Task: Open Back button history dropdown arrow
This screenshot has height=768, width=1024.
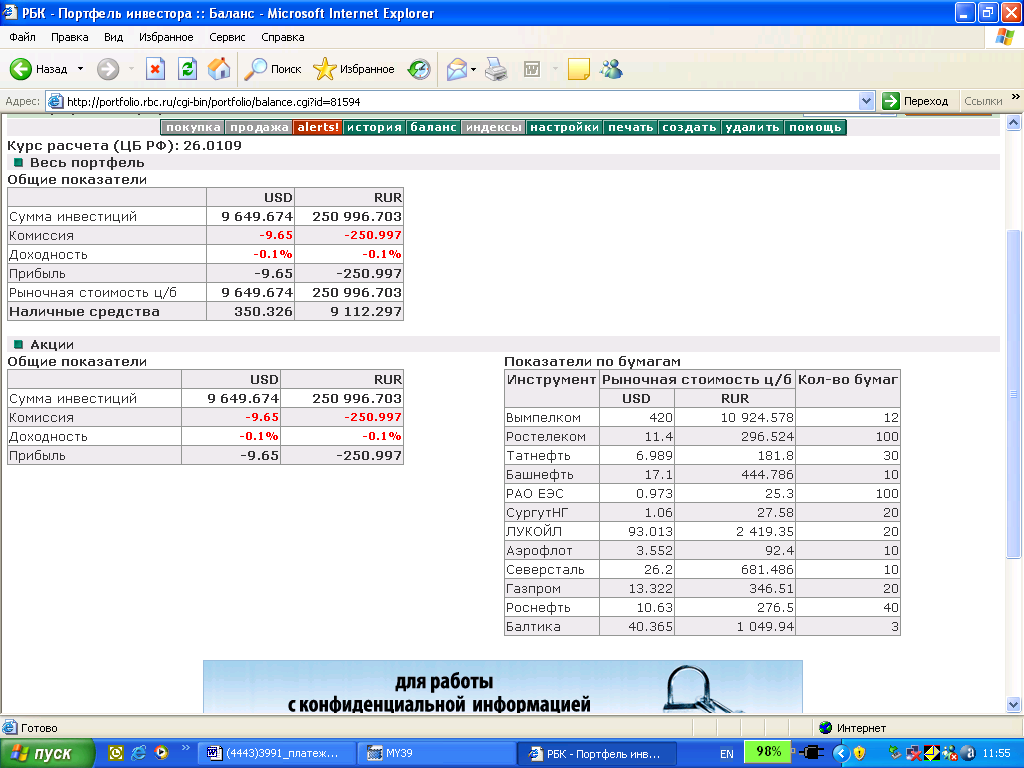Action: click(x=80, y=69)
